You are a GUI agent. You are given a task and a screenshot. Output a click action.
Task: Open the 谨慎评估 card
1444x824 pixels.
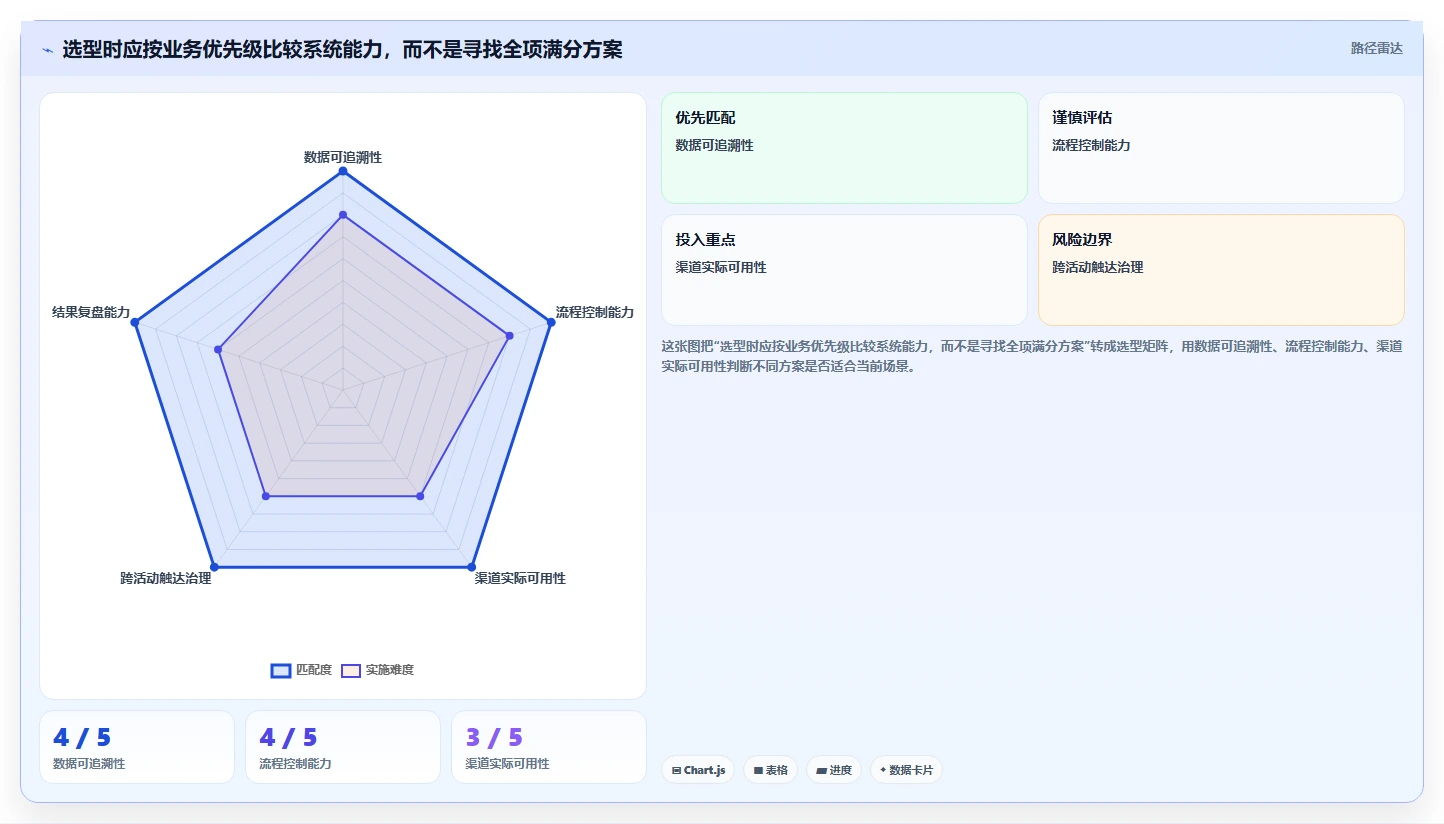[1221, 148]
